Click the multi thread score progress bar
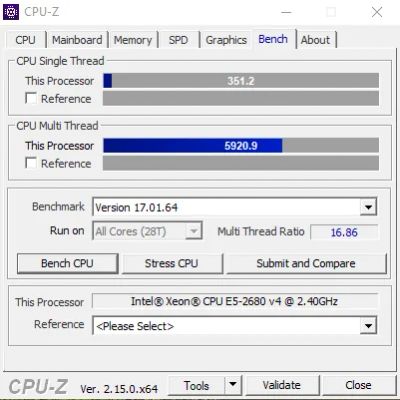 [241, 146]
